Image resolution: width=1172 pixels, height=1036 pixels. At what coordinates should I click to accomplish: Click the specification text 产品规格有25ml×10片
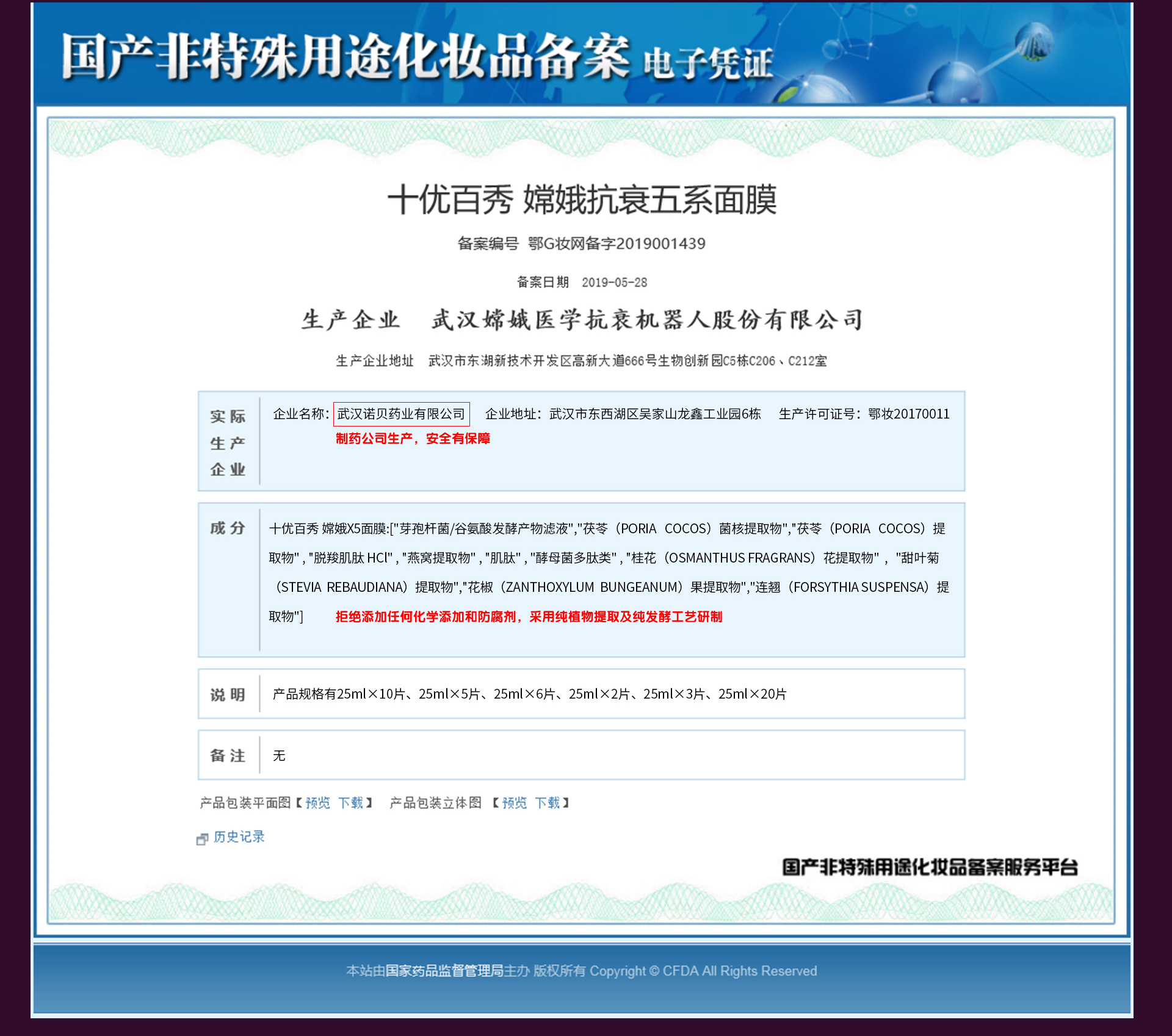pyautogui.click(x=529, y=694)
